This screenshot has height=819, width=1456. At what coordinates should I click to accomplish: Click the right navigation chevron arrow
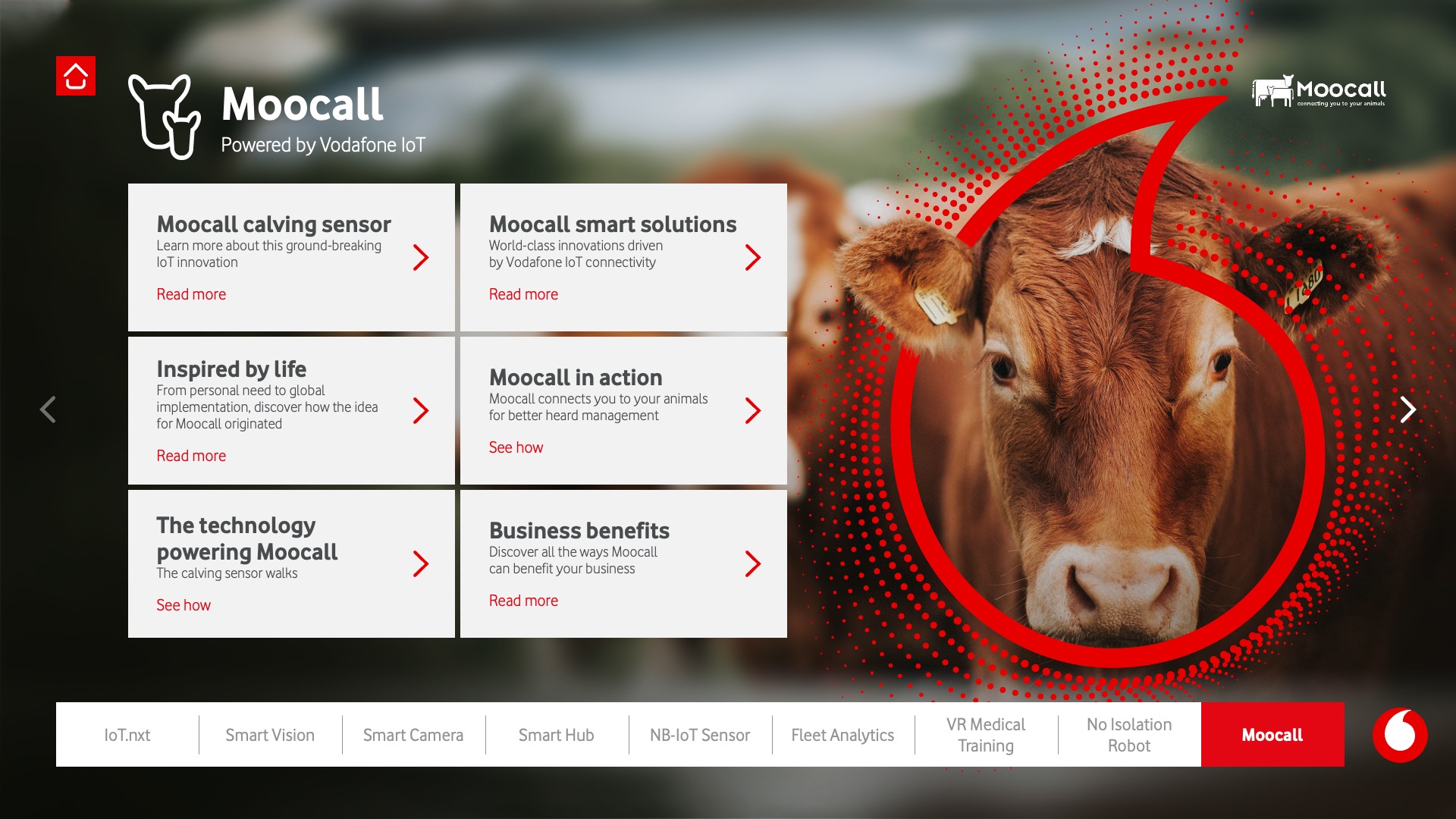pos(1410,409)
